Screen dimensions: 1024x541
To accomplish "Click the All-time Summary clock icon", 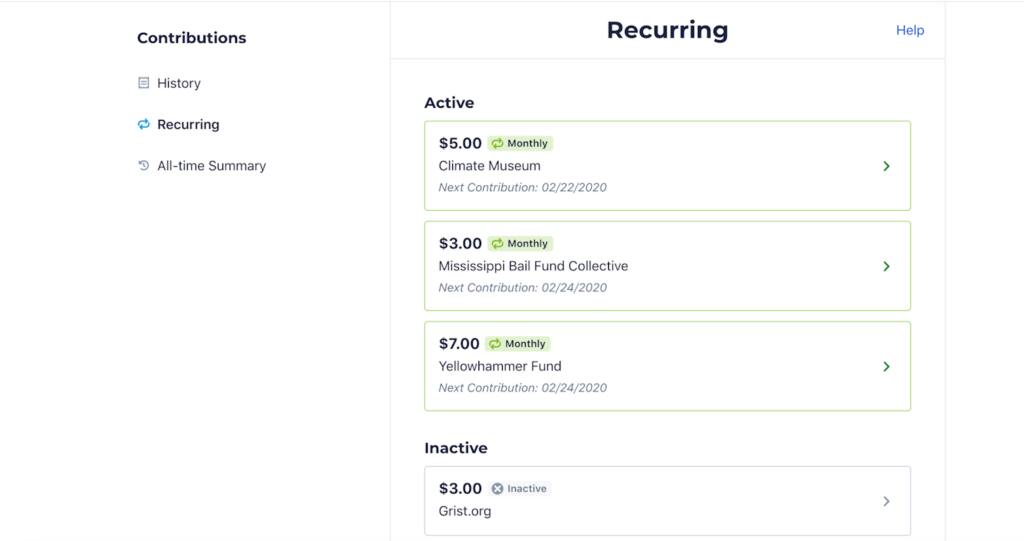I will point(144,165).
